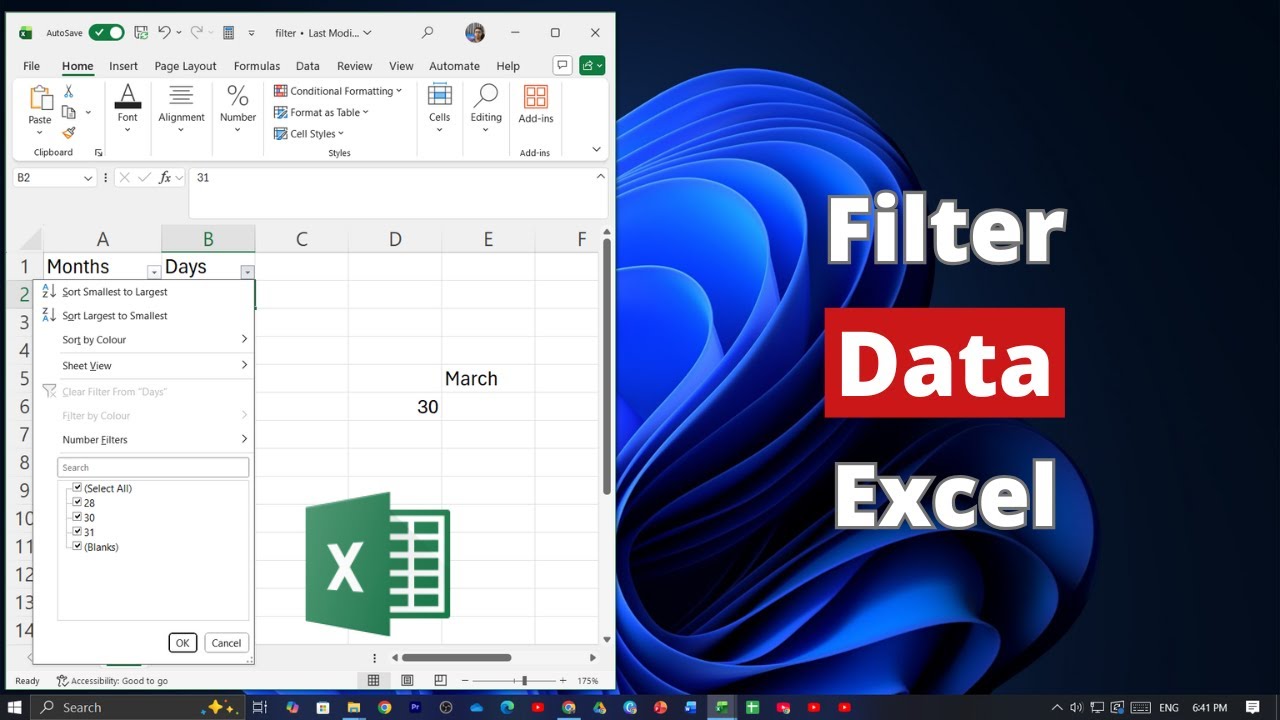The width and height of the screenshot is (1280, 720).
Task: Switch to Page Break Preview in status bar
Action: point(440,680)
